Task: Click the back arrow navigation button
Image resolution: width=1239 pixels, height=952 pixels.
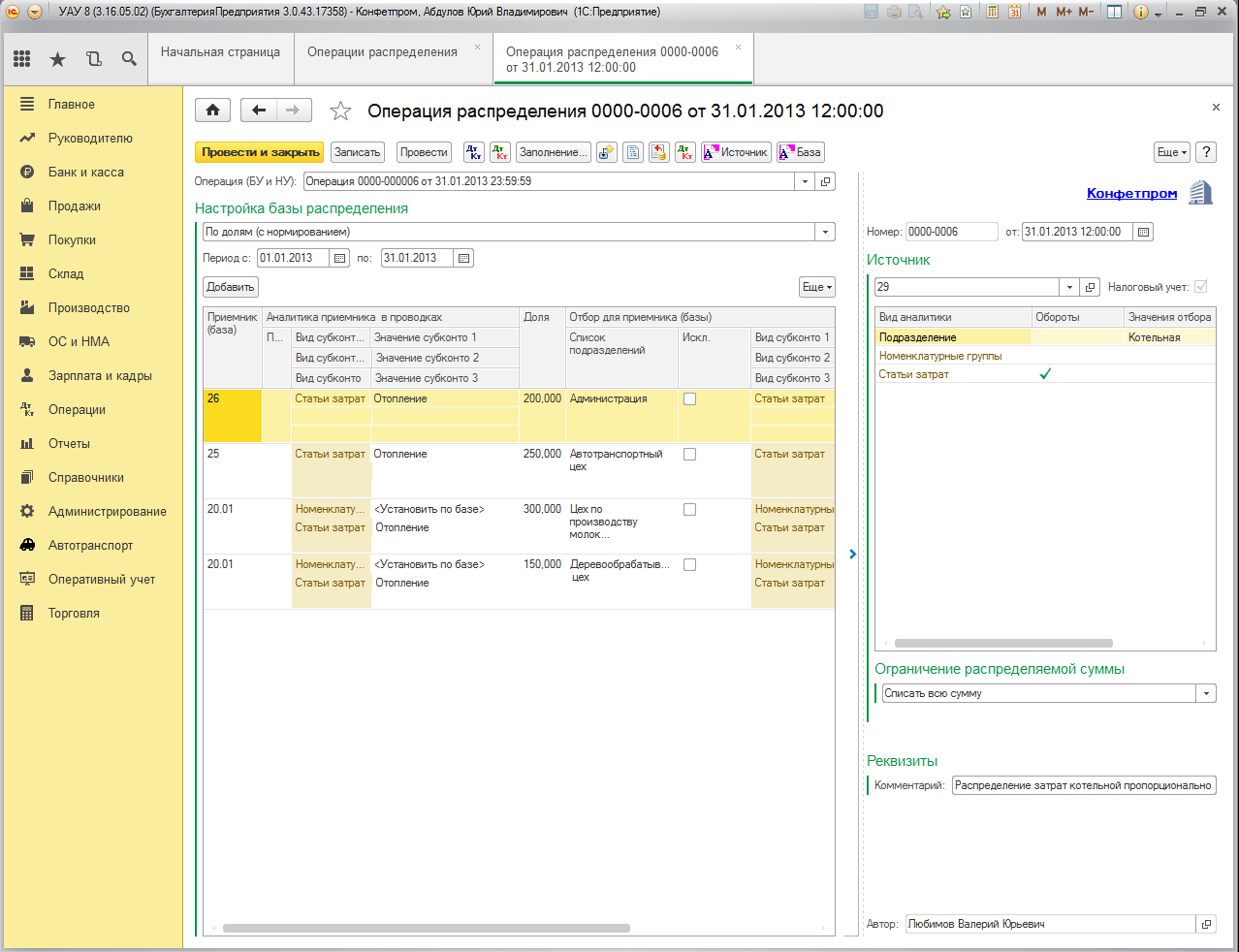Action: (x=259, y=111)
